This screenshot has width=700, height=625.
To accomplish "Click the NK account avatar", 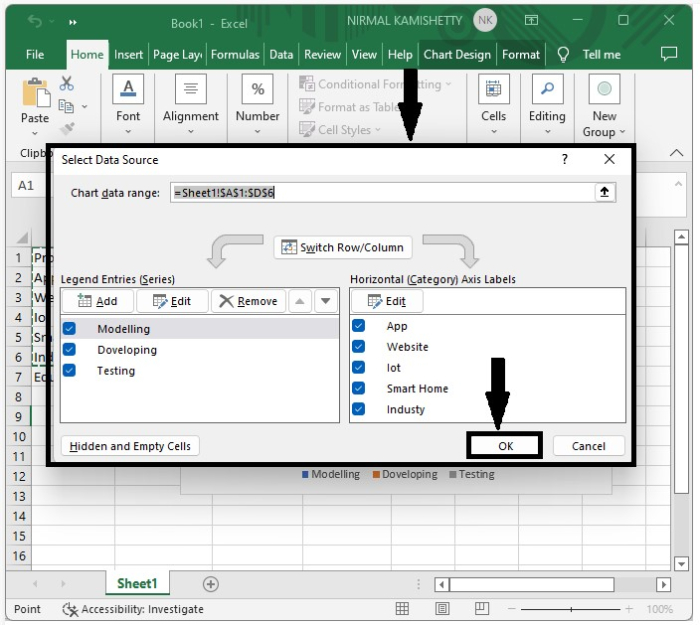I will (x=485, y=20).
